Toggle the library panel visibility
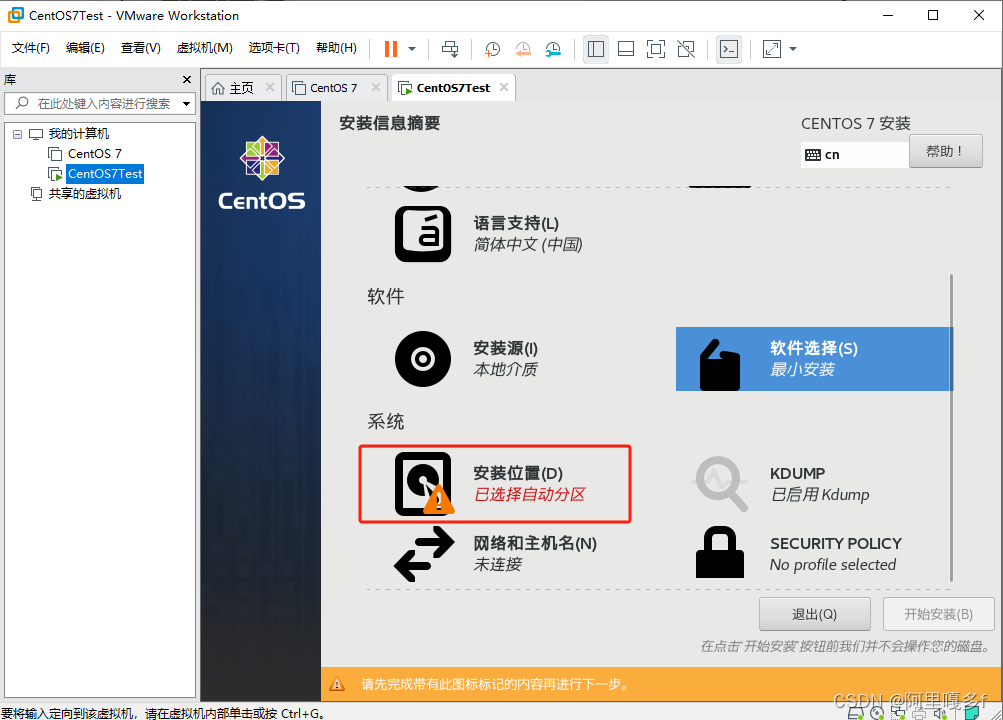The width and height of the screenshot is (1003, 720). 595,48
